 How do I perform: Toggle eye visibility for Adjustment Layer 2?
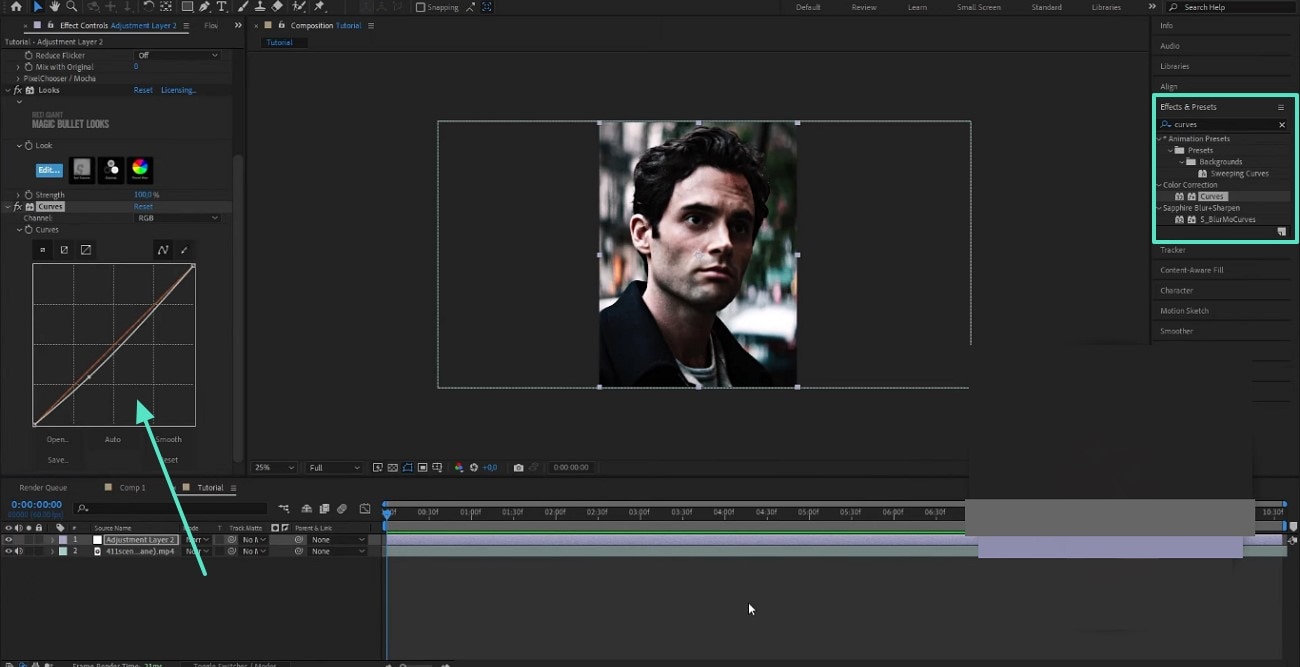pos(8,540)
